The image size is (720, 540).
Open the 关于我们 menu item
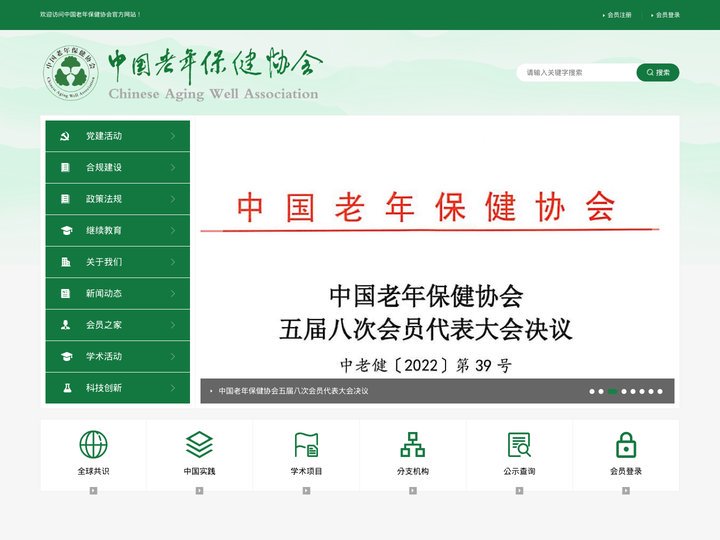click(118, 262)
